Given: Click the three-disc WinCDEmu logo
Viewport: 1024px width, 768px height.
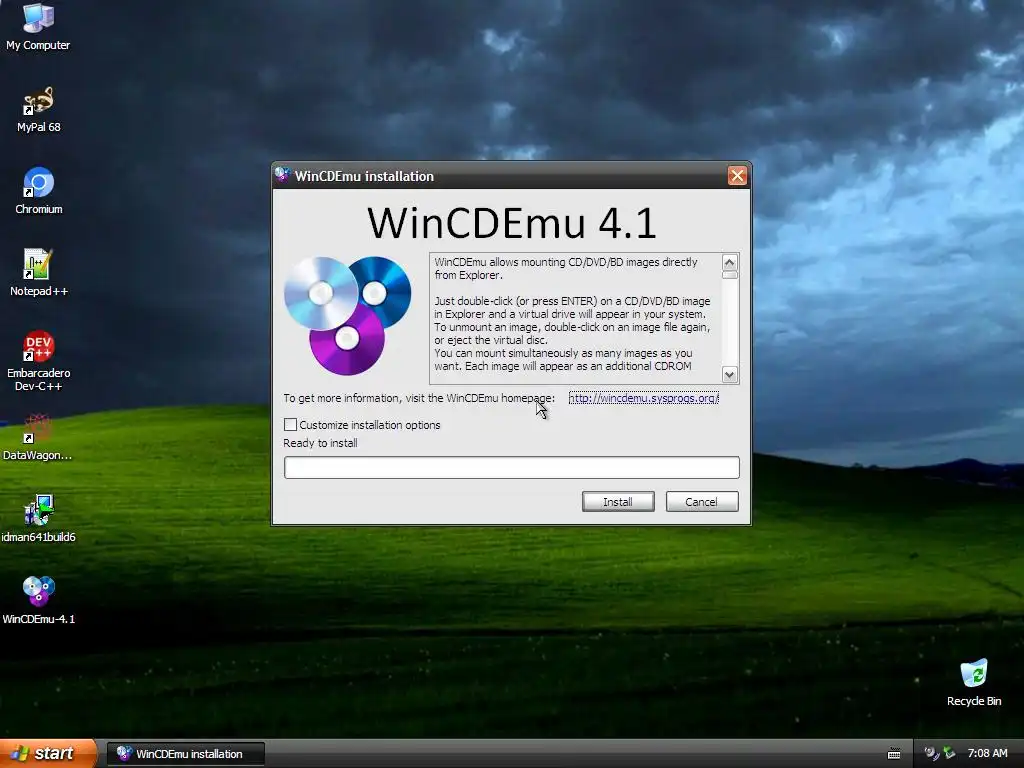Looking at the screenshot, I should click(x=347, y=315).
